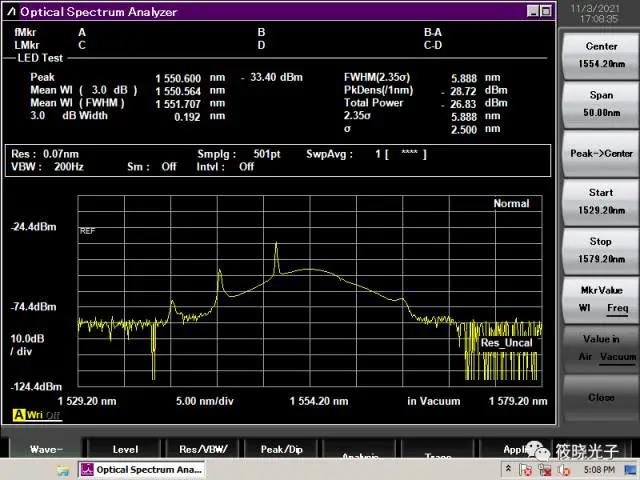Switch to the Level tab
The width and height of the screenshot is (640, 480).
(125, 450)
